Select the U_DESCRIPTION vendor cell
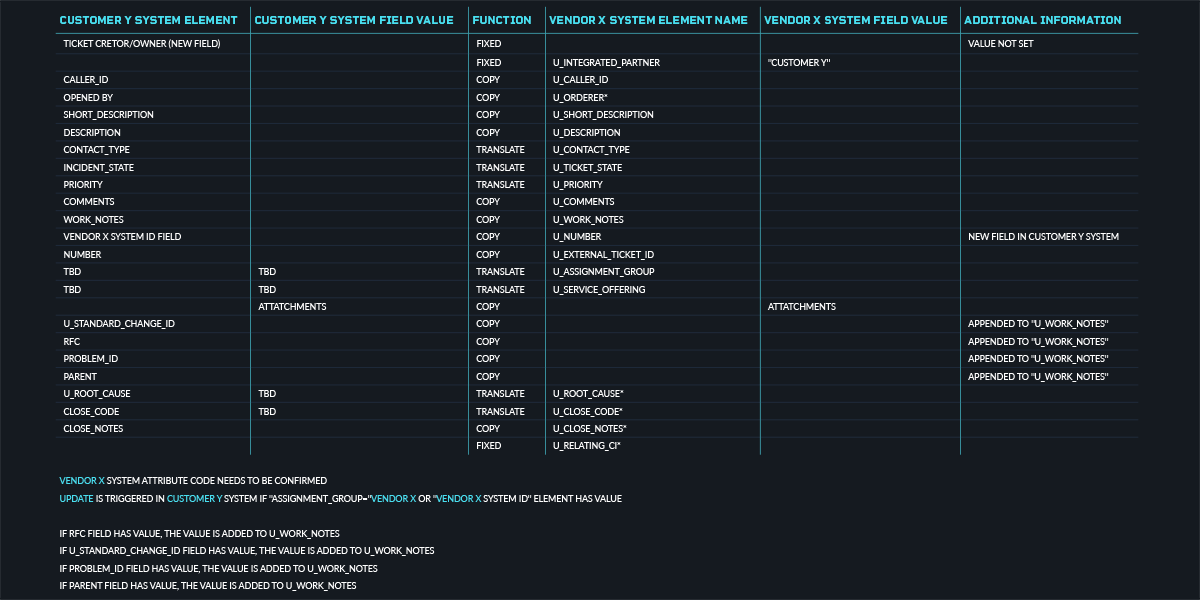Screen dimensions: 1200x600 pyautogui.click(x=586, y=132)
